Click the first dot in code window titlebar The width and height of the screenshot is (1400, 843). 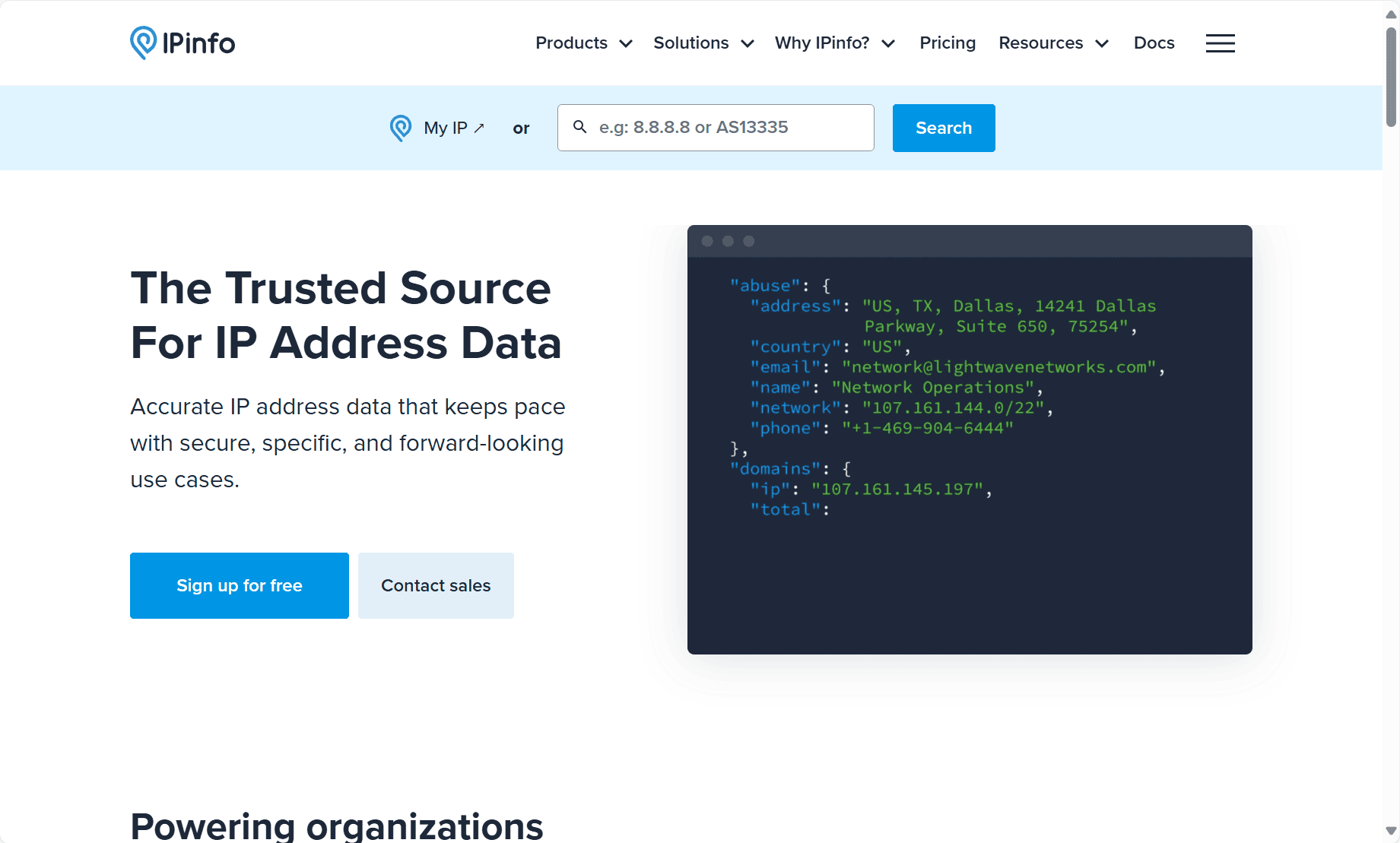coord(707,241)
